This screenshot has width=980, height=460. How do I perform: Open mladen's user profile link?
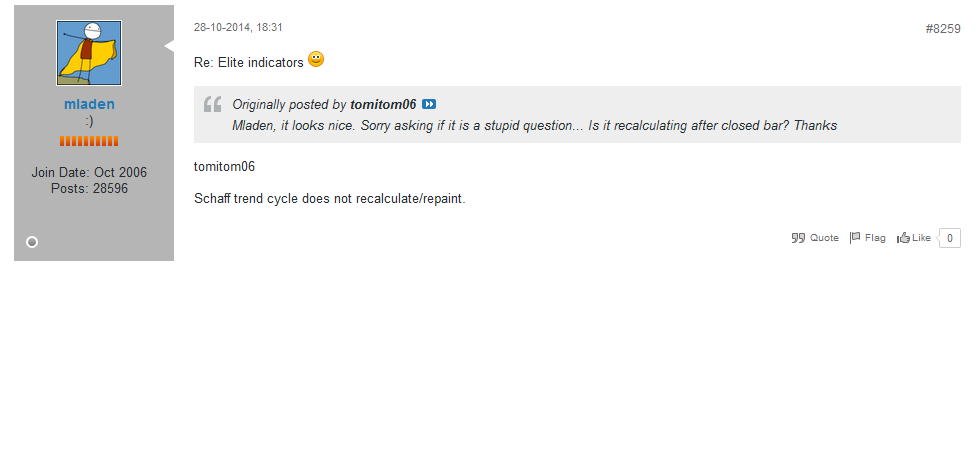click(89, 104)
